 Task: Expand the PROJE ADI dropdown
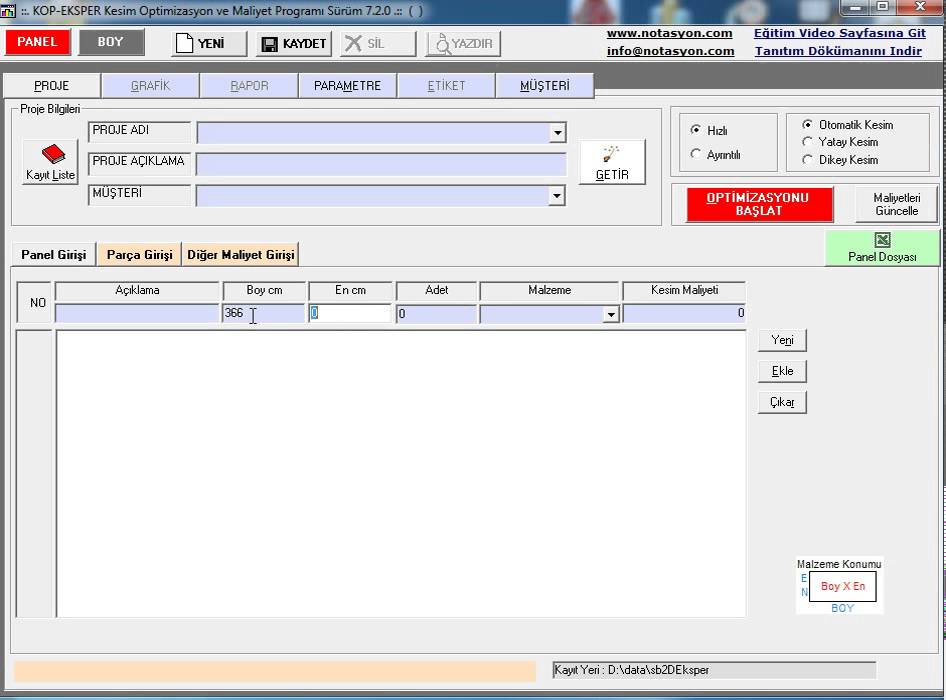coord(557,133)
